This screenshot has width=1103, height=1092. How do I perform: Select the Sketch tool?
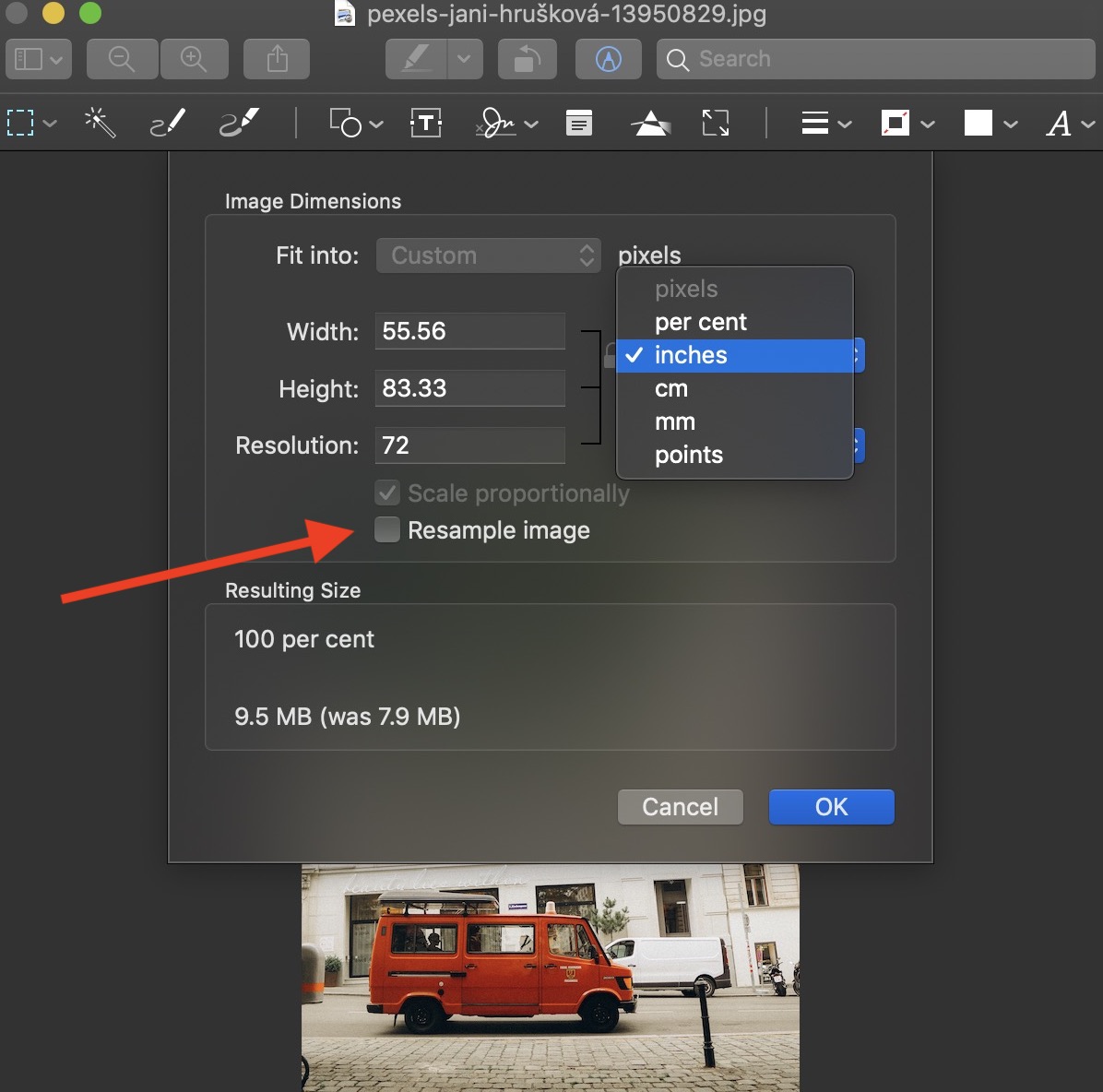(x=168, y=124)
